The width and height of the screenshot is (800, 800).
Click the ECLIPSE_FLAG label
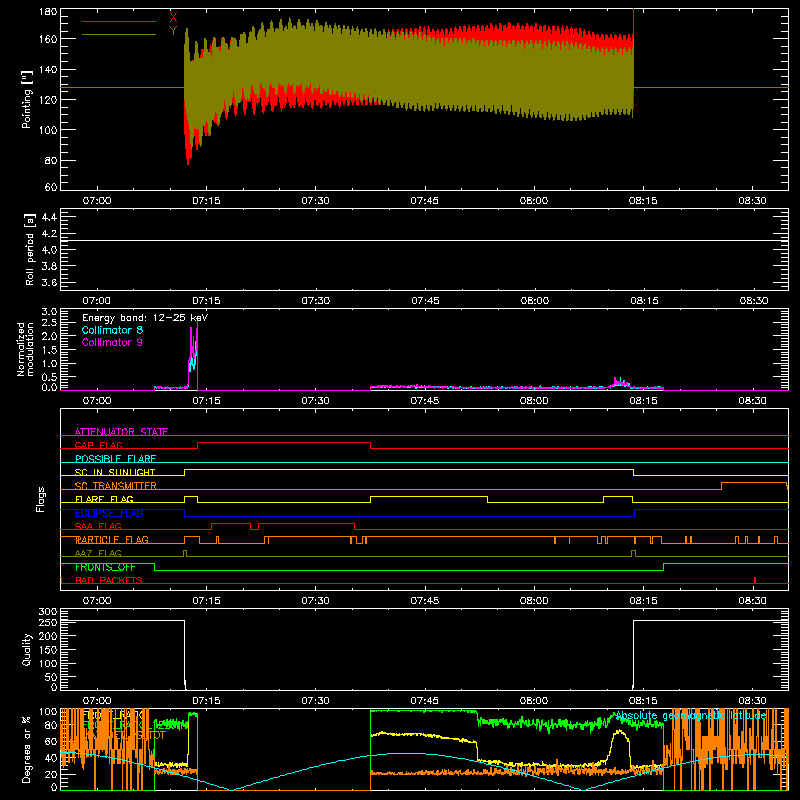click(109, 513)
